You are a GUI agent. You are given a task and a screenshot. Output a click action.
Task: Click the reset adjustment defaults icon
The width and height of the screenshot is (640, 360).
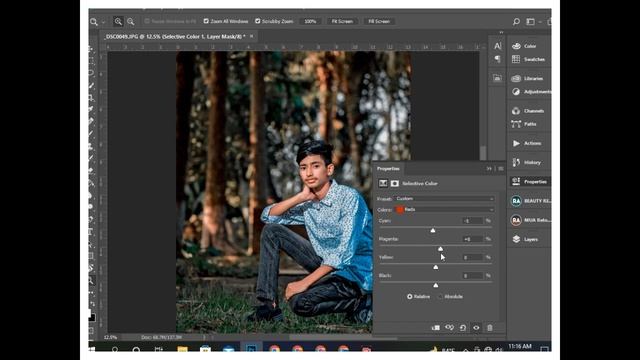(463, 328)
